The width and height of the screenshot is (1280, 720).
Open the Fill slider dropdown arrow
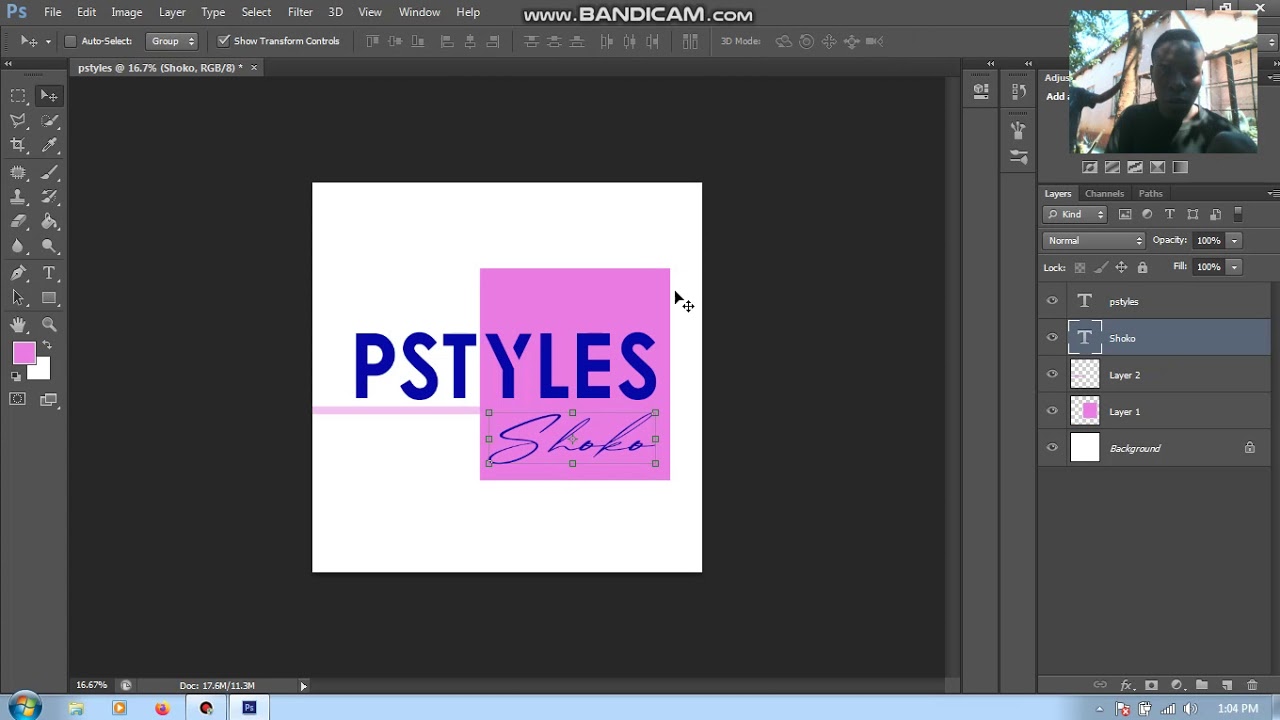pos(1234,267)
